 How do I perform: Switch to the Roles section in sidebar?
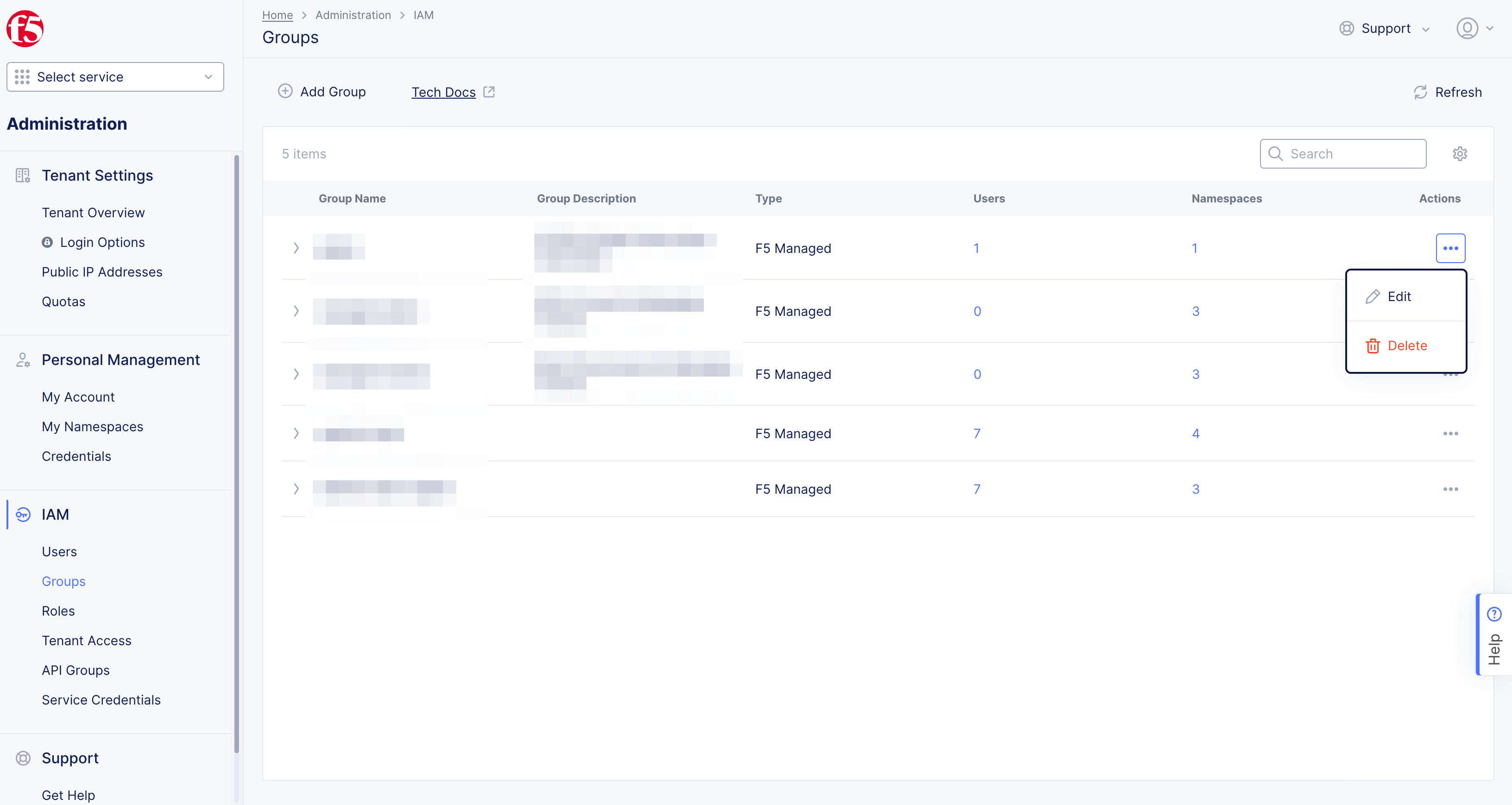(58, 610)
